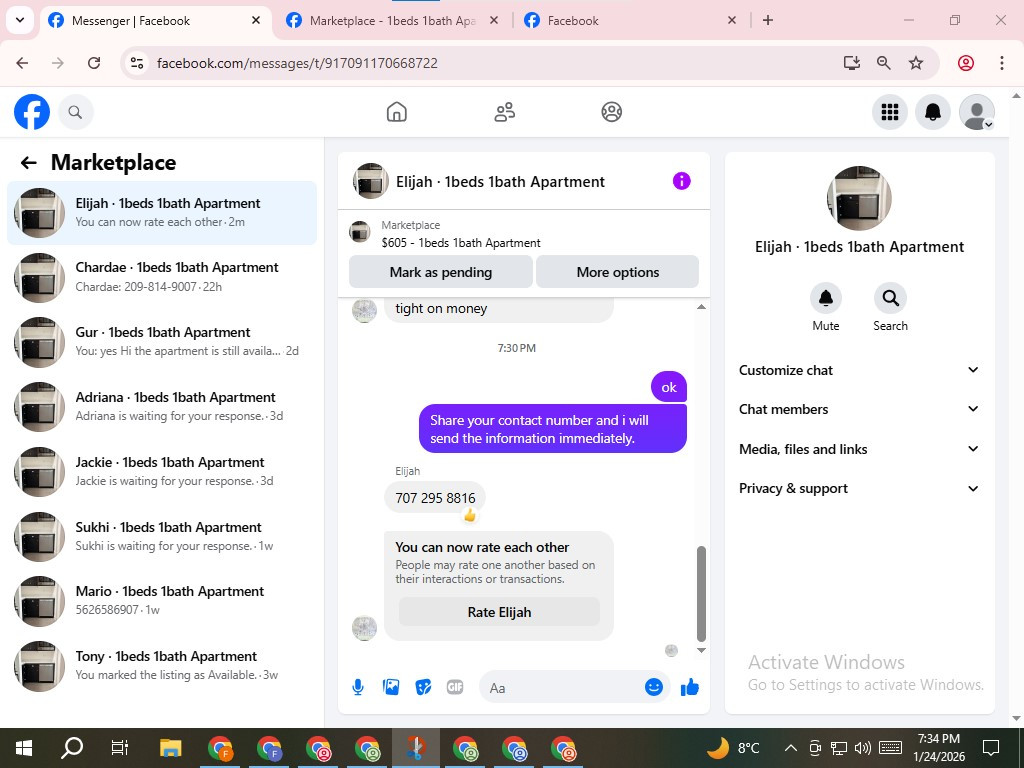
Task: Click the purple conversation information icon
Action: click(x=681, y=181)
